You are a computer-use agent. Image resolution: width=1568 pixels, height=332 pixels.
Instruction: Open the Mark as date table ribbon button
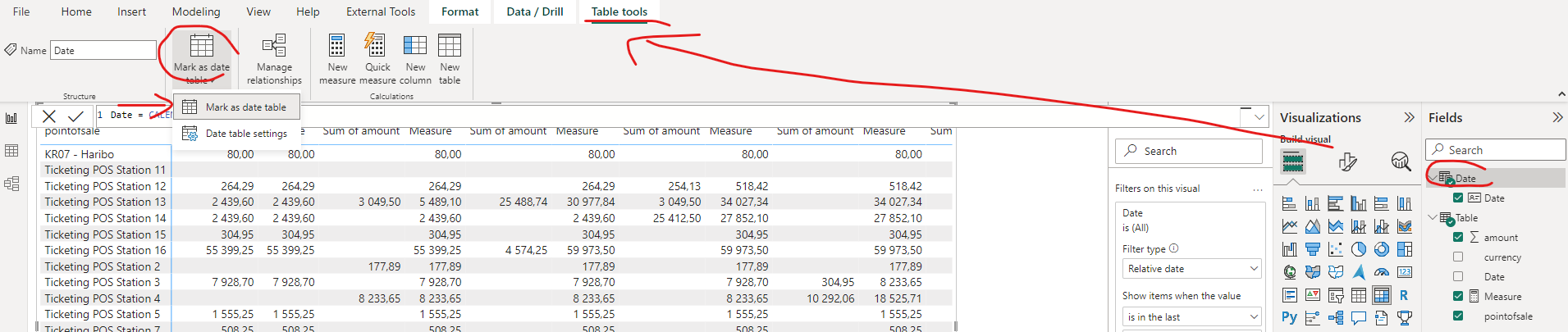(x=202, y=59)
